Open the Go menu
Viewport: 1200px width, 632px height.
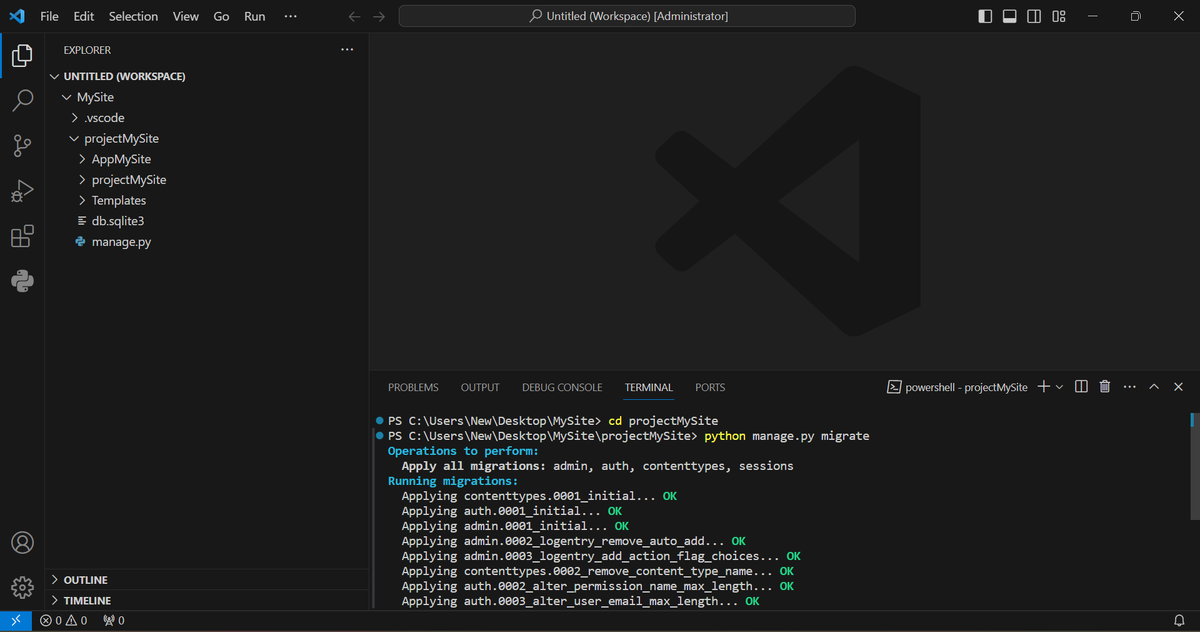click(x=221, y=16)
